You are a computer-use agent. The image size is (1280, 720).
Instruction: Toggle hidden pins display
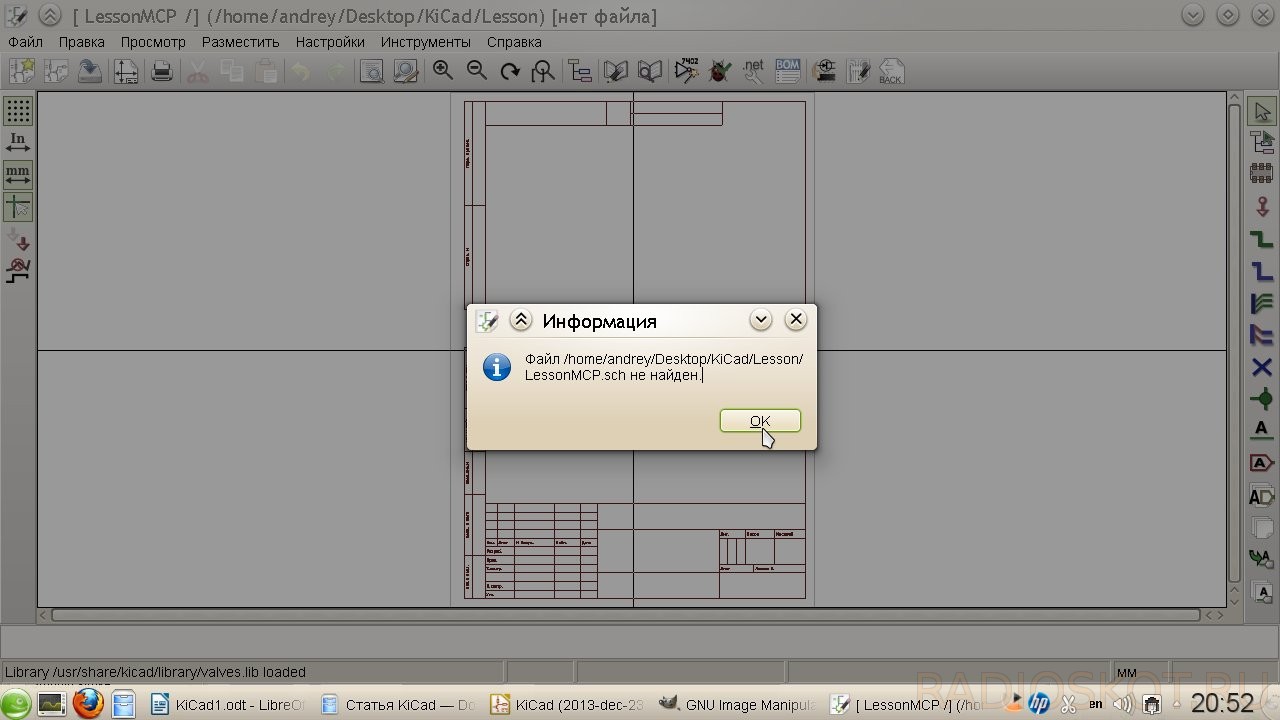[18, 239]
